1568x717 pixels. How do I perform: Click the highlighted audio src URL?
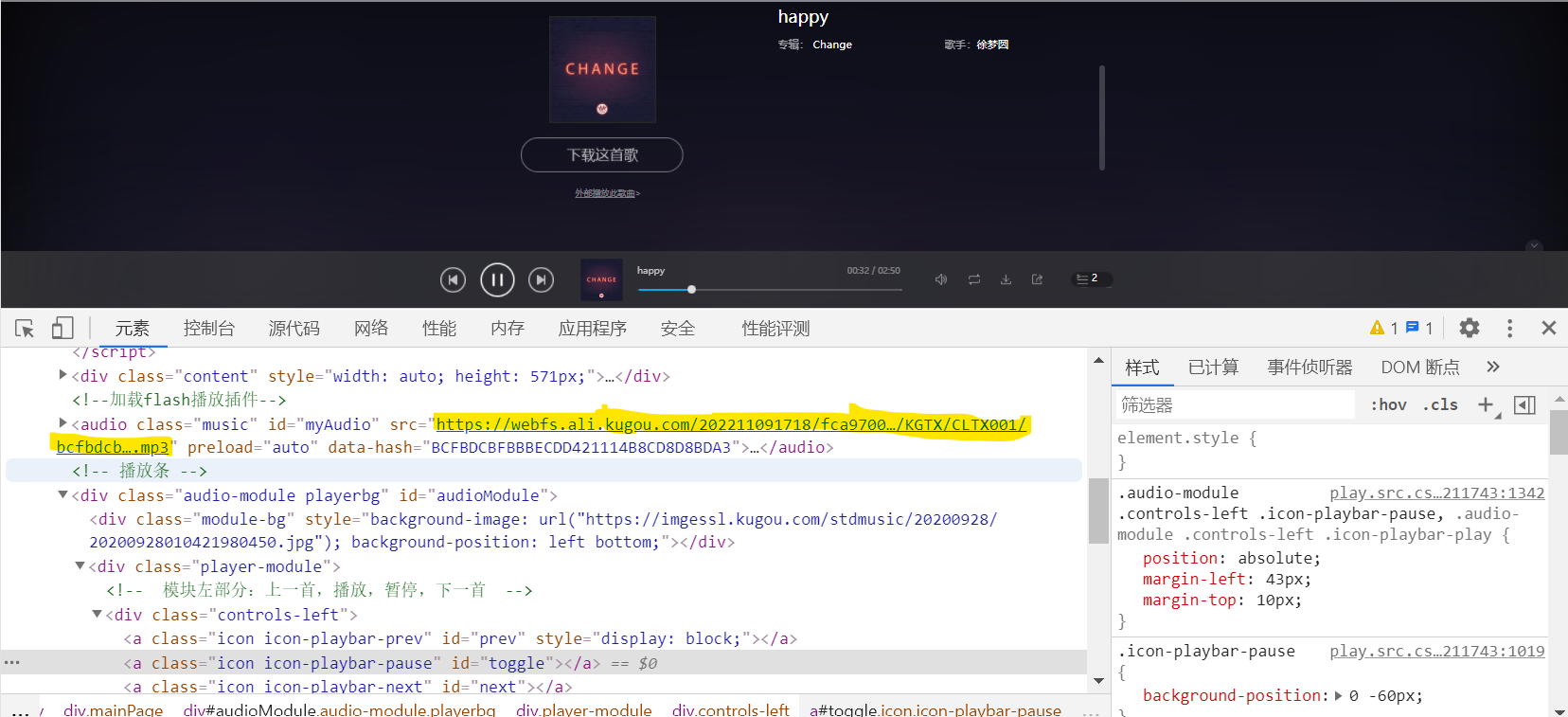point(731,424)
